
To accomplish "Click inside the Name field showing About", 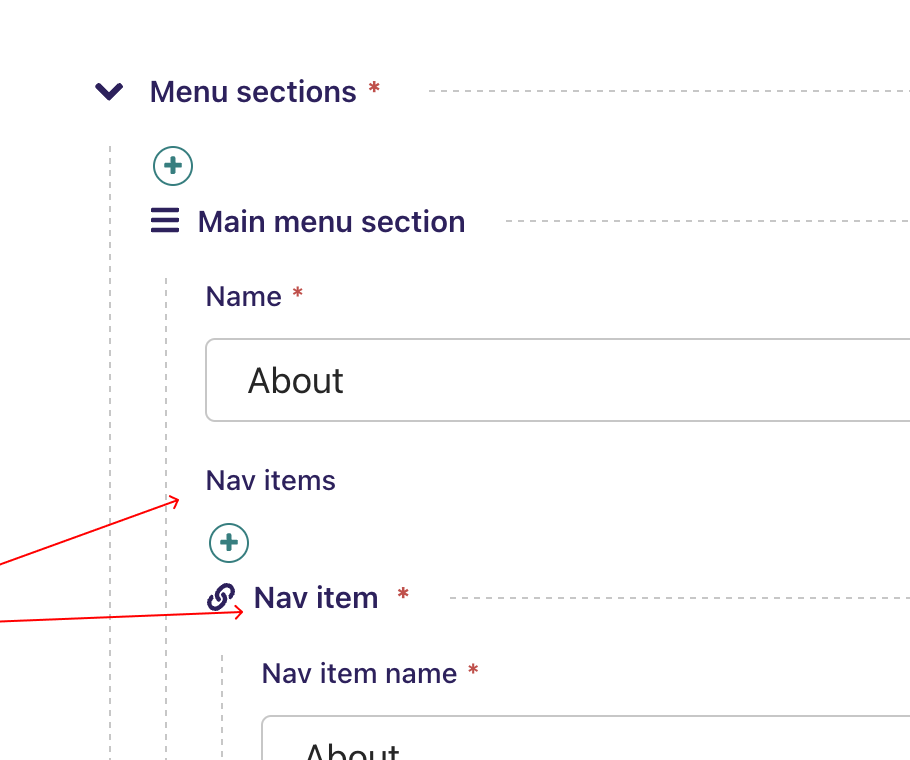I will click(500, 380).
